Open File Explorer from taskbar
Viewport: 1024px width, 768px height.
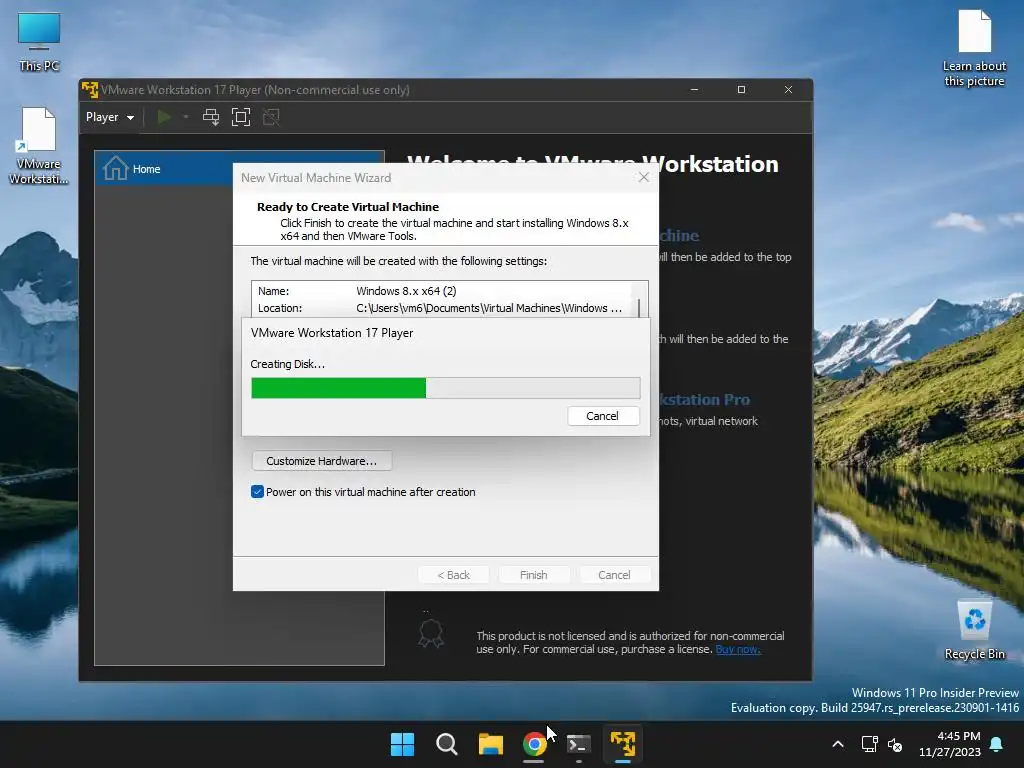coord(491,744)
